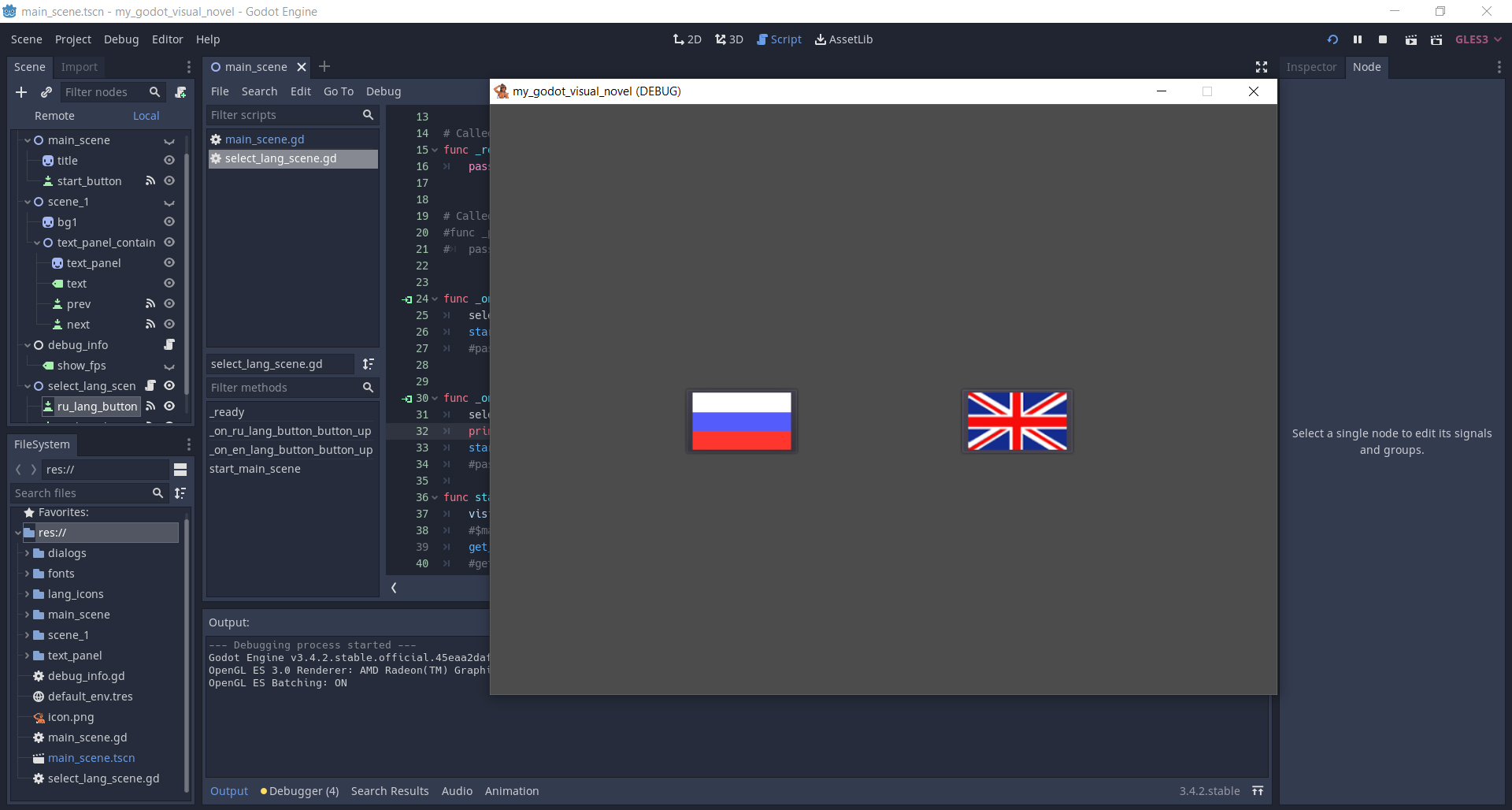Open the Project menu
Screen dimensions: 1512x810
pyautogui.click(x=73, y=39)
